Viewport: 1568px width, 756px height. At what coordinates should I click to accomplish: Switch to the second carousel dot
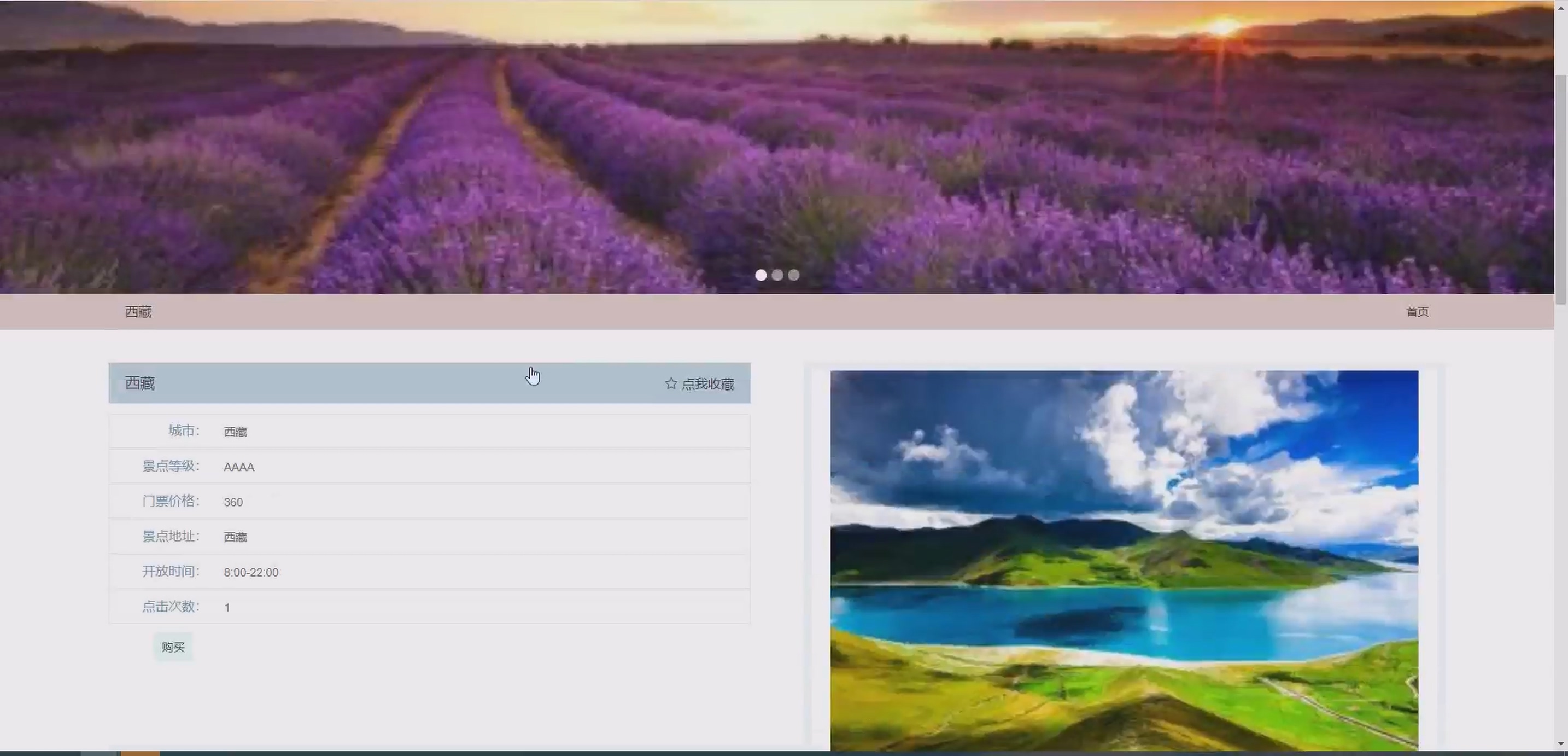point(777,275)
